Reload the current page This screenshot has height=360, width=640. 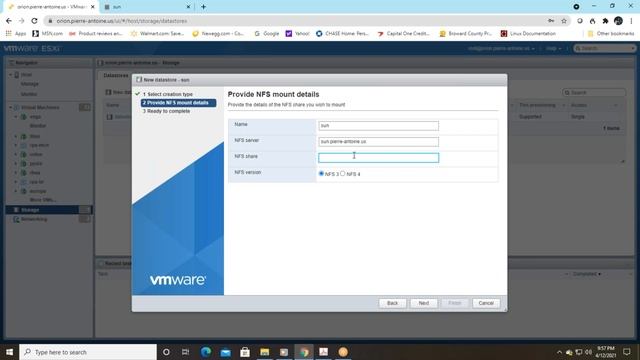34,21
